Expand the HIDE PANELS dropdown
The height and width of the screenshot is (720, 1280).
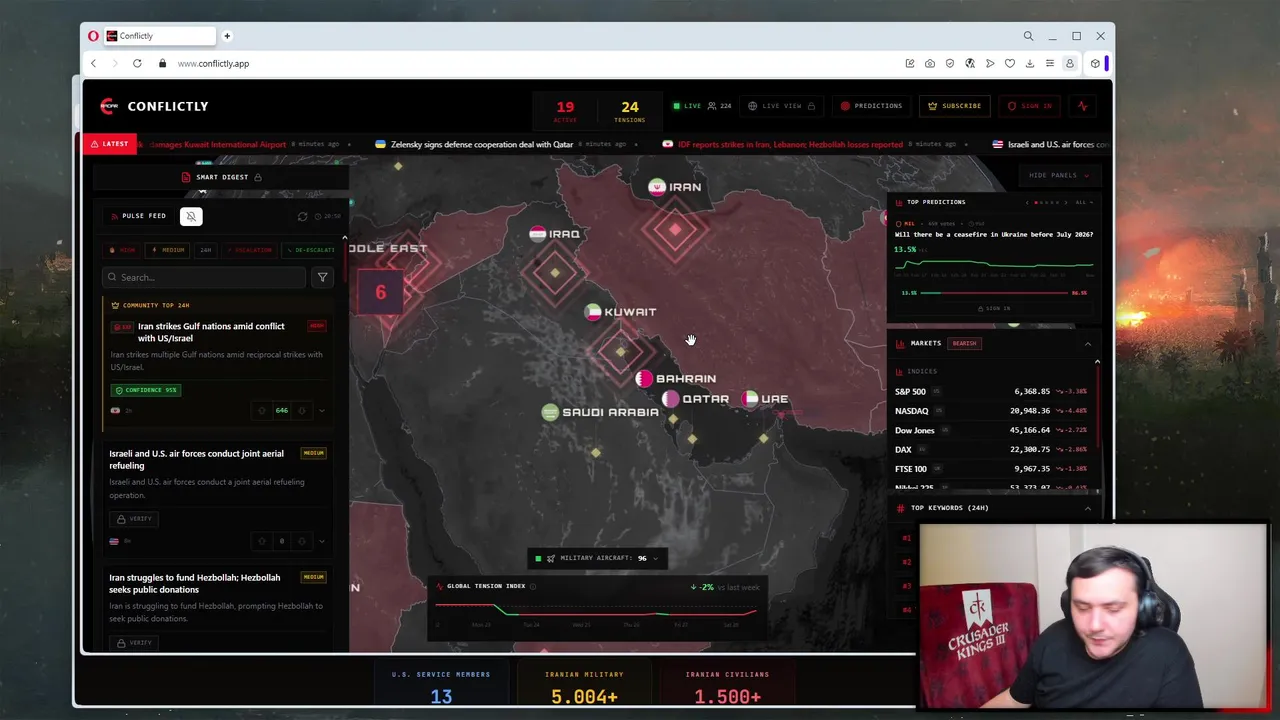coord(1059,175)
